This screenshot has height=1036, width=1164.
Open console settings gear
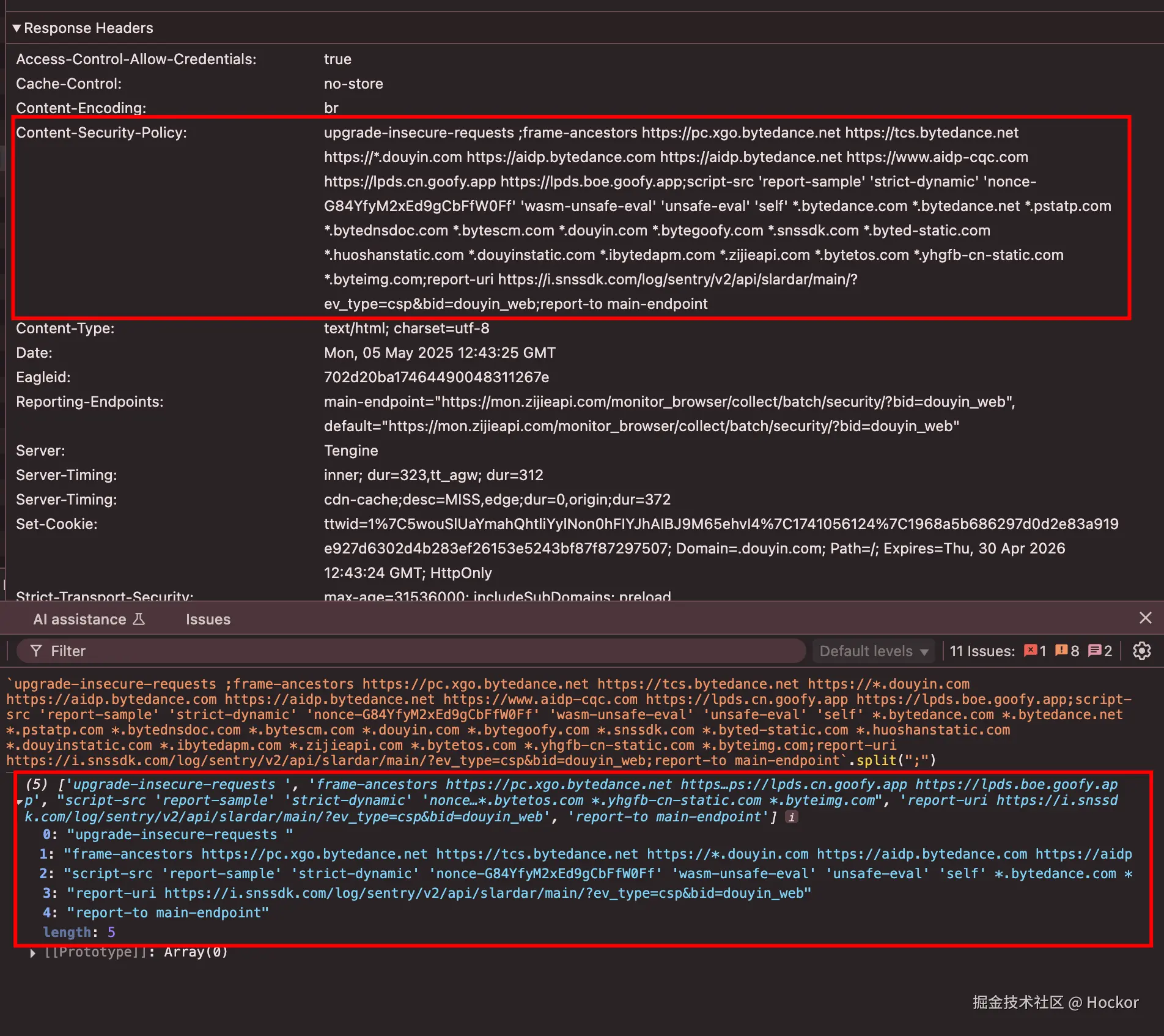1141,651
